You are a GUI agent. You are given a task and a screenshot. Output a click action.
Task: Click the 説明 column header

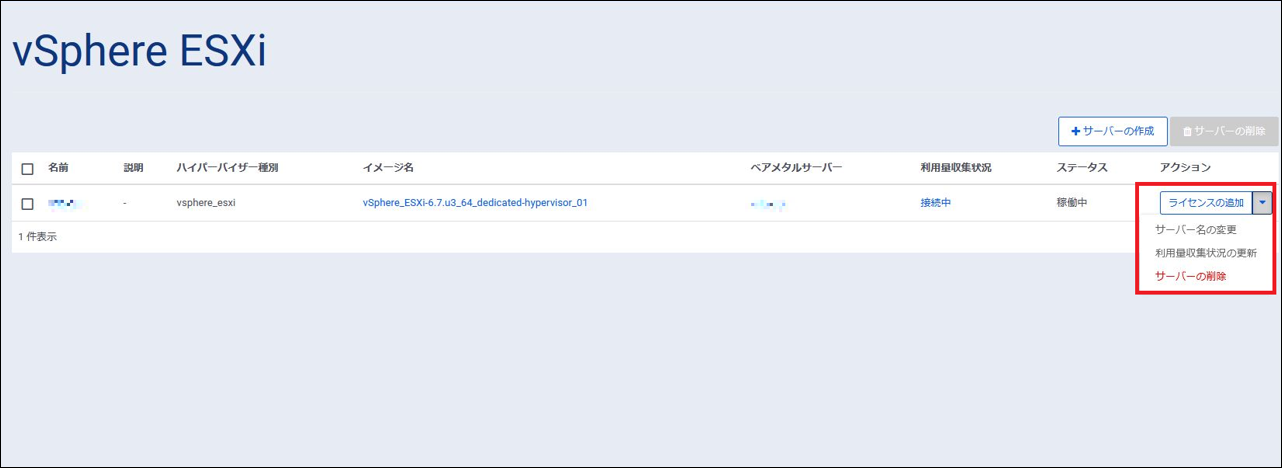(x=134, y=168)
